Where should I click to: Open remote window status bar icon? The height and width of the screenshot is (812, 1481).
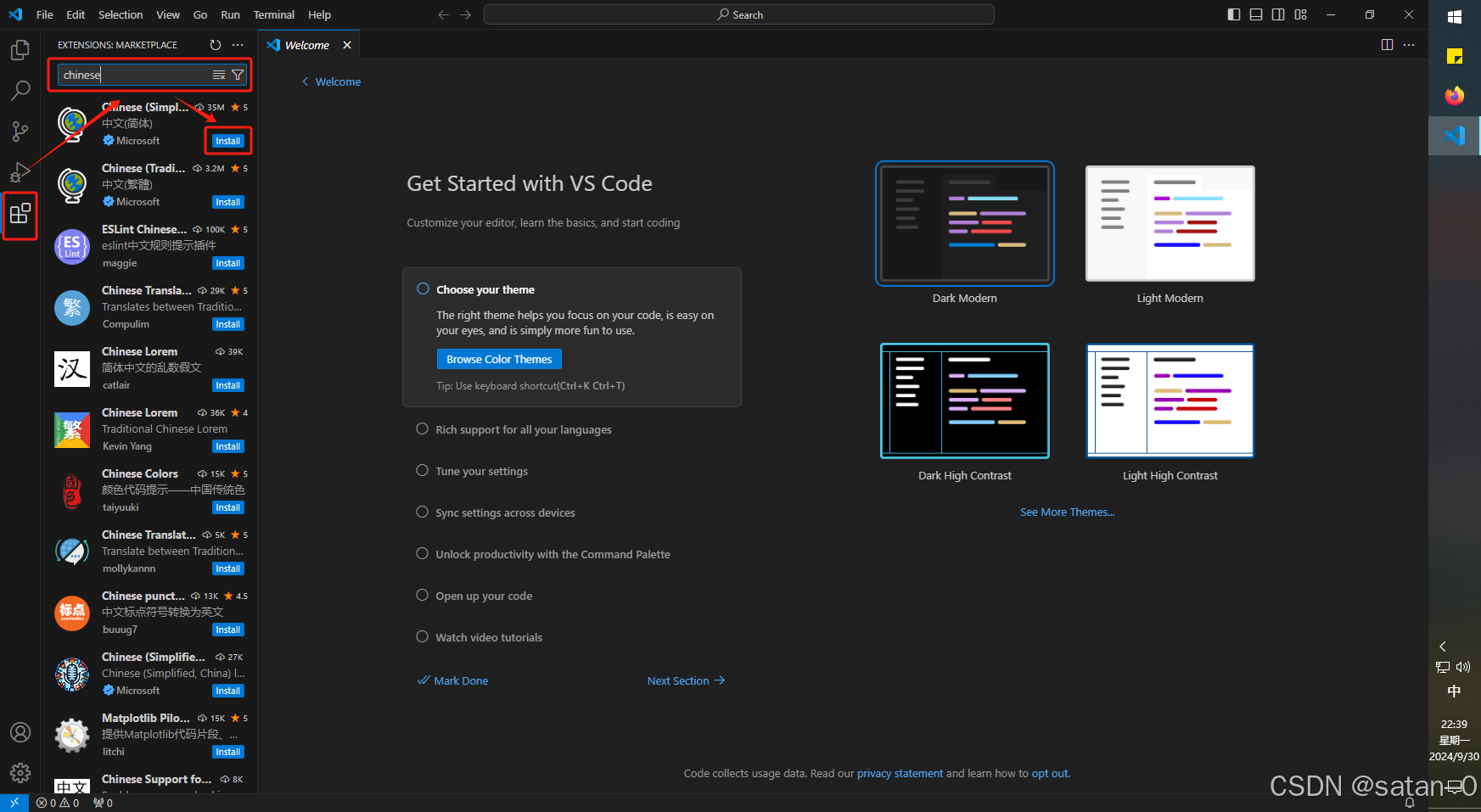pyautogui.click(x=14, y=803)
